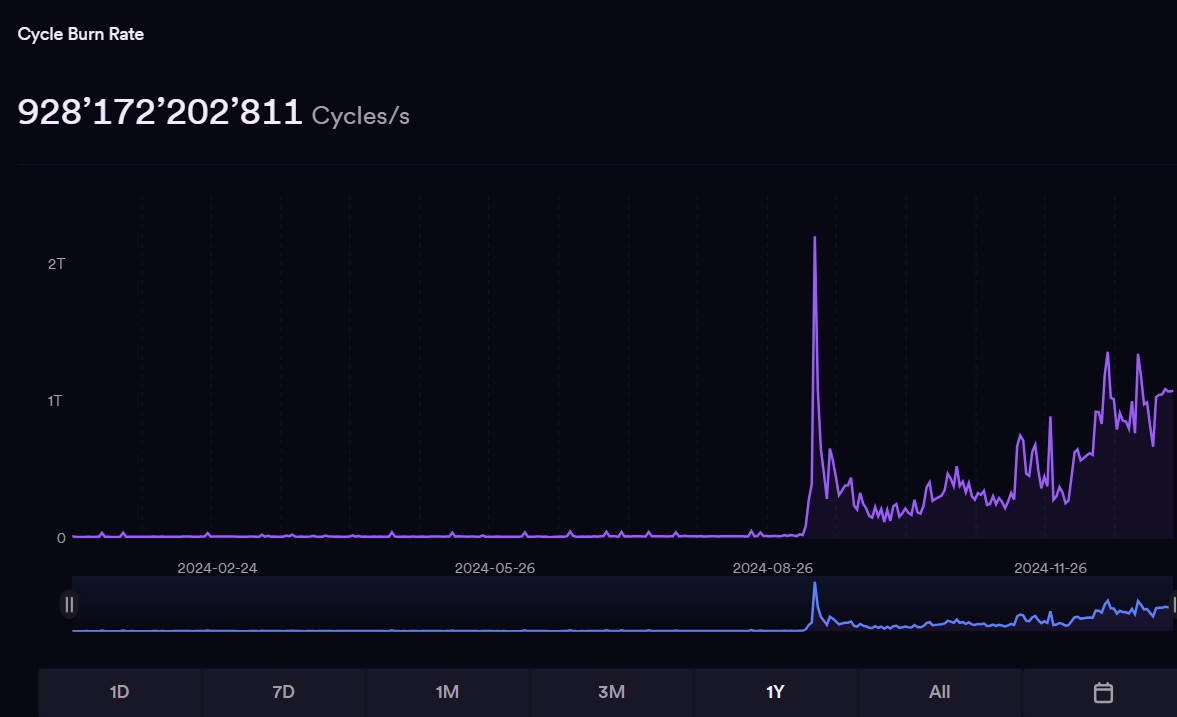Viewport: 1177px width, 717px height.
Task: Click the 2024-05-26 axis label
Action: [495, 568]
